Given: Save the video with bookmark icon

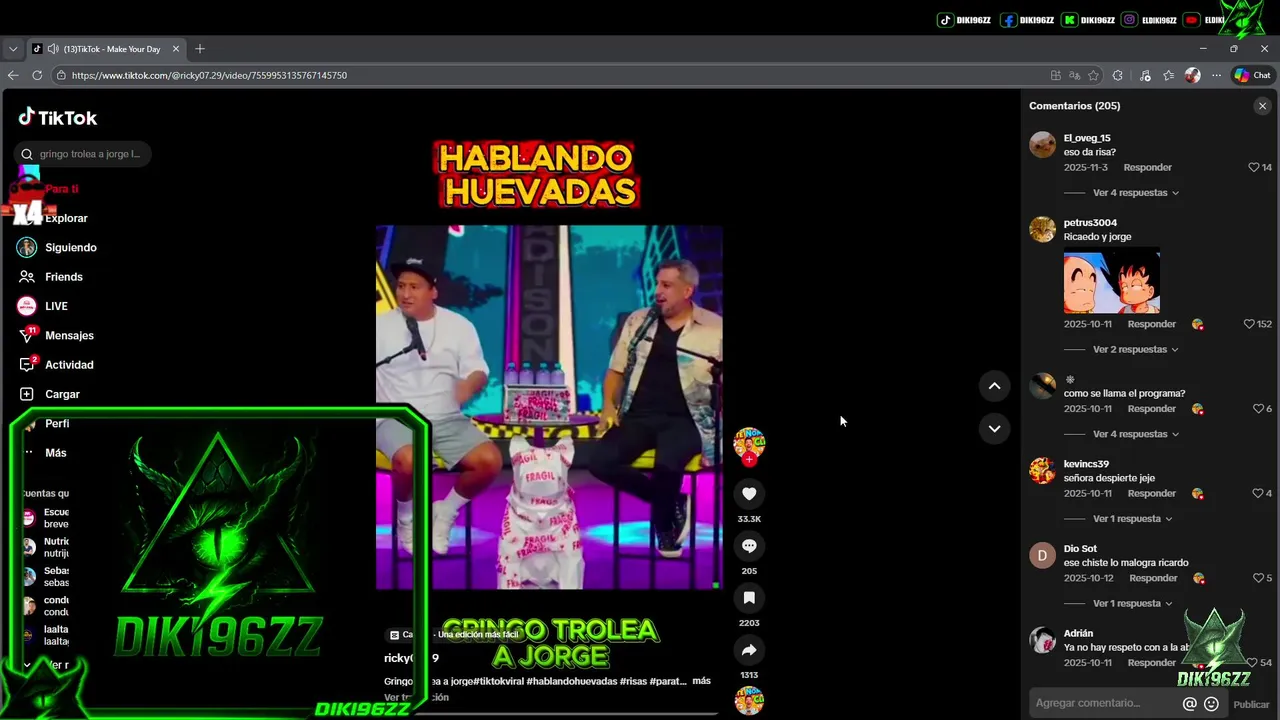Looking at the screenshot, I should pyautogui.click(x=749, y=597).
